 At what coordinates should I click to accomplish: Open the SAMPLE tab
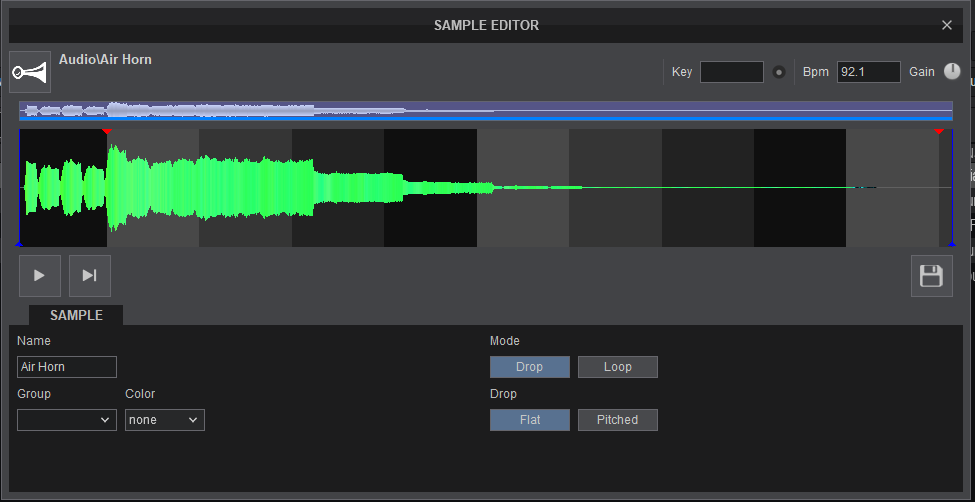[x=76, y=315]
